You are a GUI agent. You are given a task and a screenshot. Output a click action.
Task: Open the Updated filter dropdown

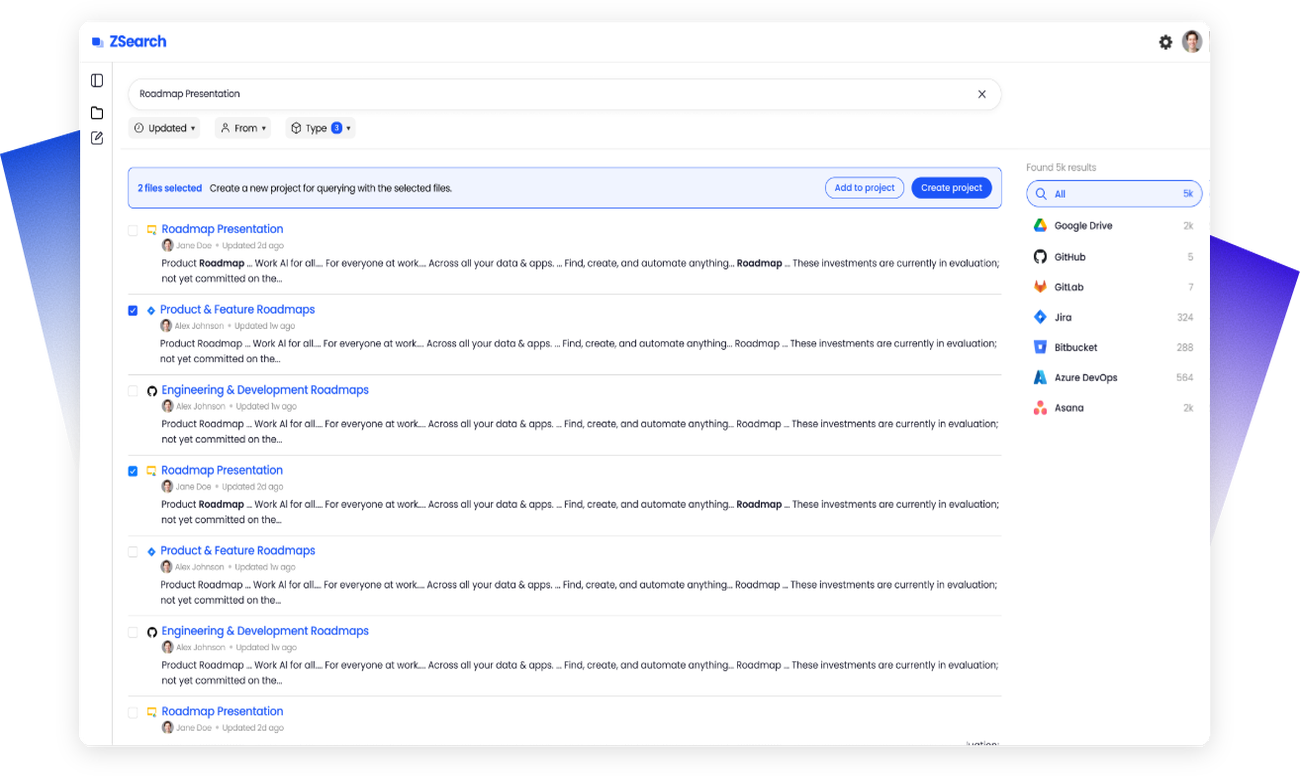164,128
